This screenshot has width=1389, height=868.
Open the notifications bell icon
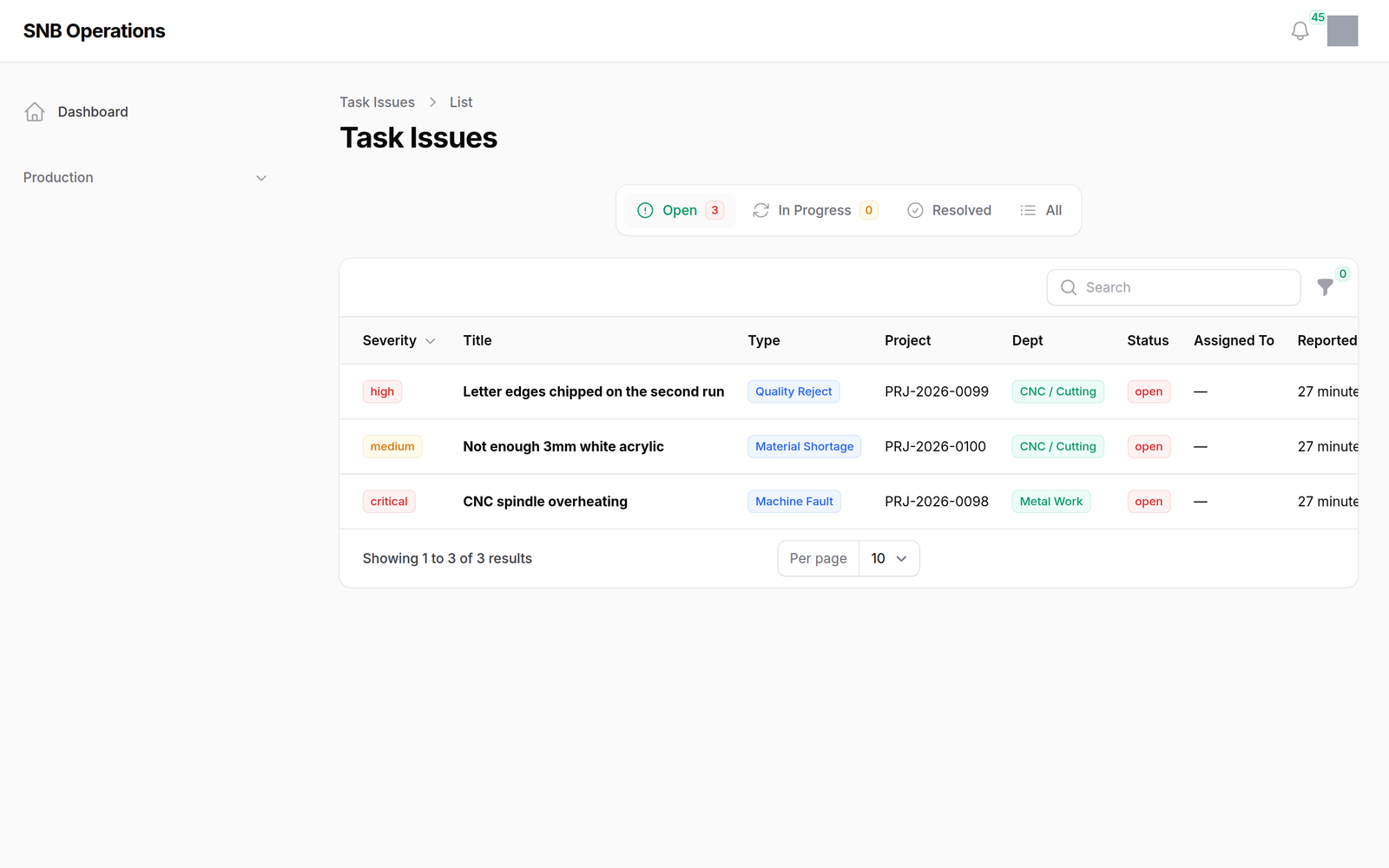pyautogui.click(x=1300, y=31)
